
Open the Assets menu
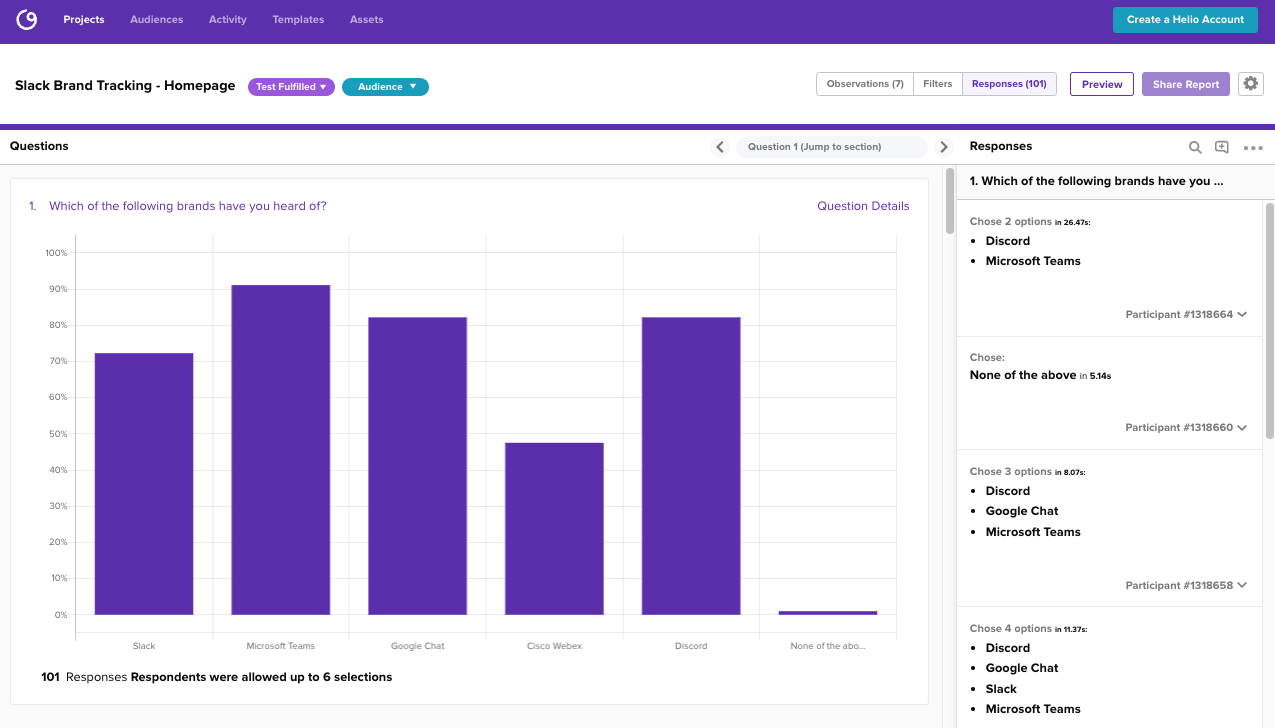pos(367,20)
